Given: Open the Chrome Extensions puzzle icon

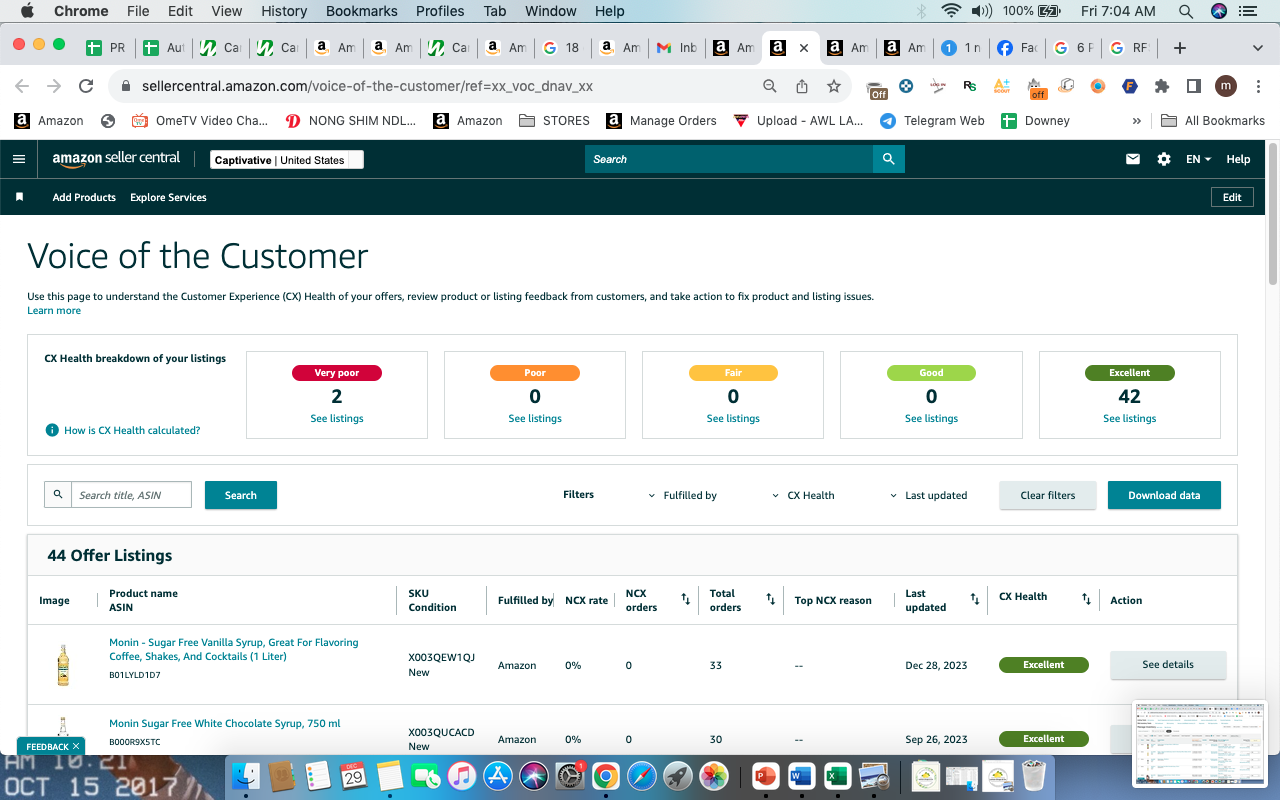Looking at the screenshot, I should click(x=1161, y=86).
